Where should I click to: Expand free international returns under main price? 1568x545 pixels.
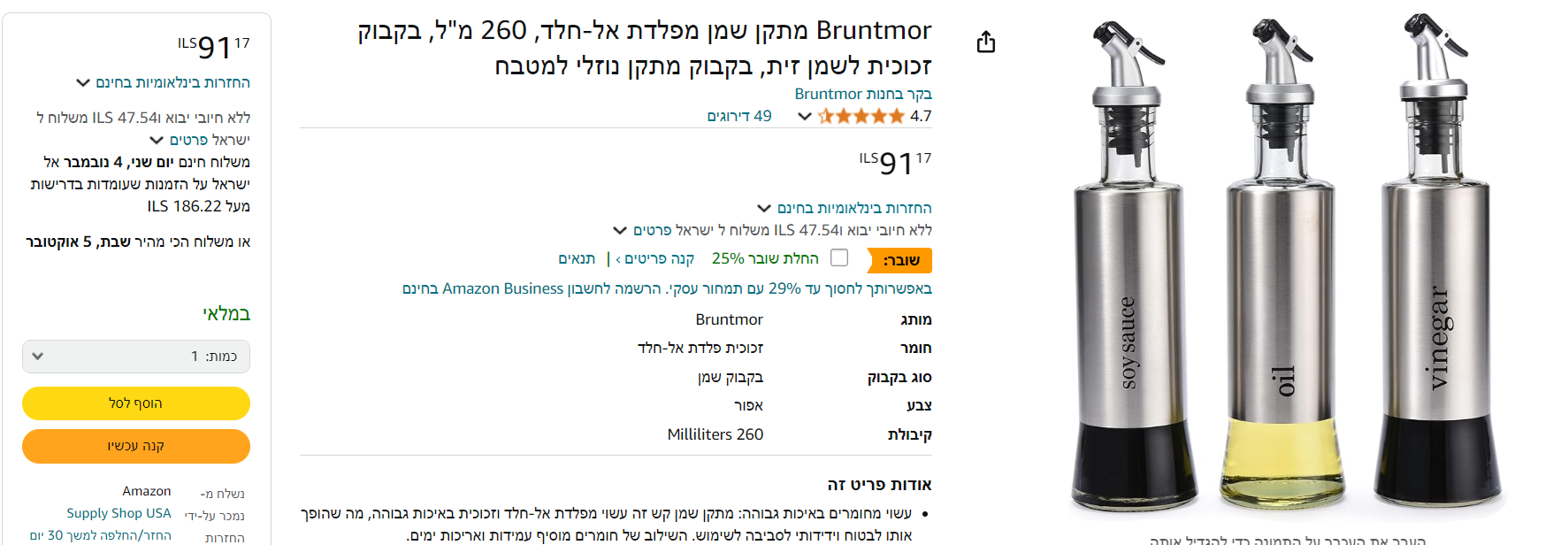pyautogui.click(x=853, y=208)
